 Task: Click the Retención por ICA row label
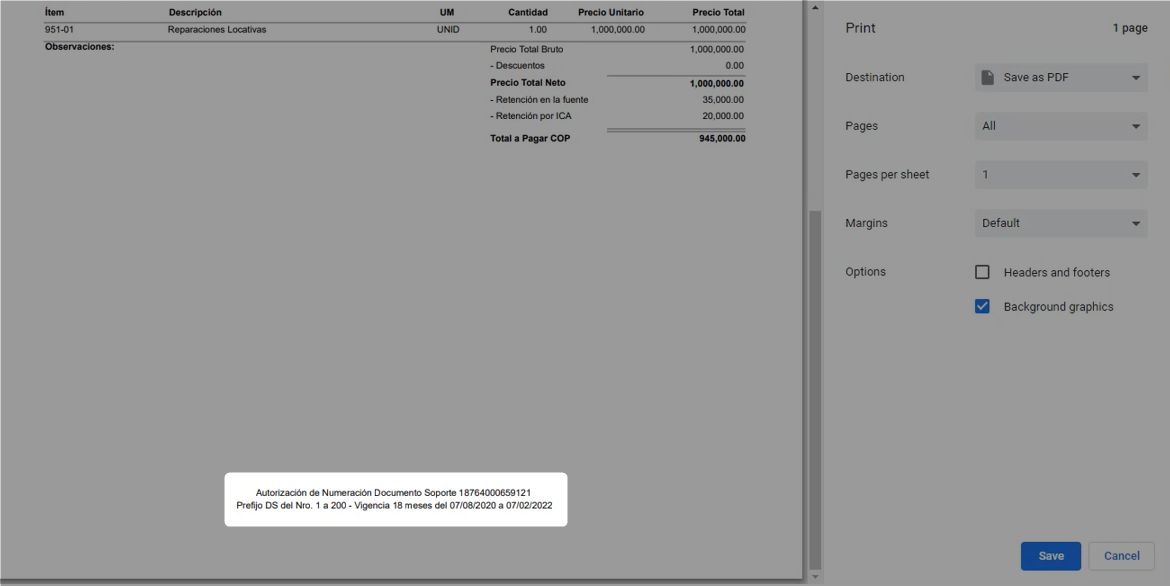[x=531, y=116]
